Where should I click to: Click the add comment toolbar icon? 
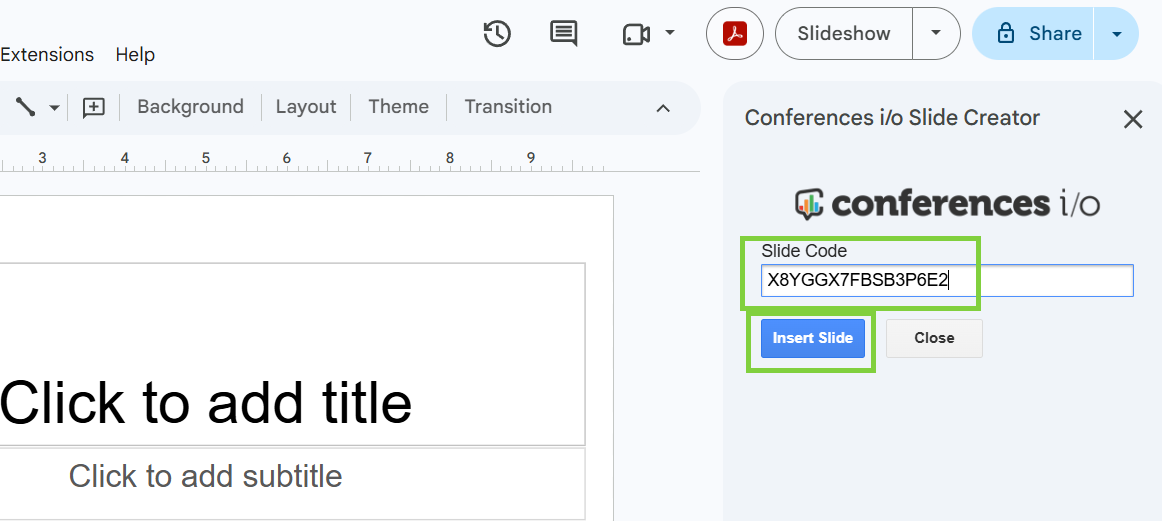pyautogui.click(x=93, y=107)
